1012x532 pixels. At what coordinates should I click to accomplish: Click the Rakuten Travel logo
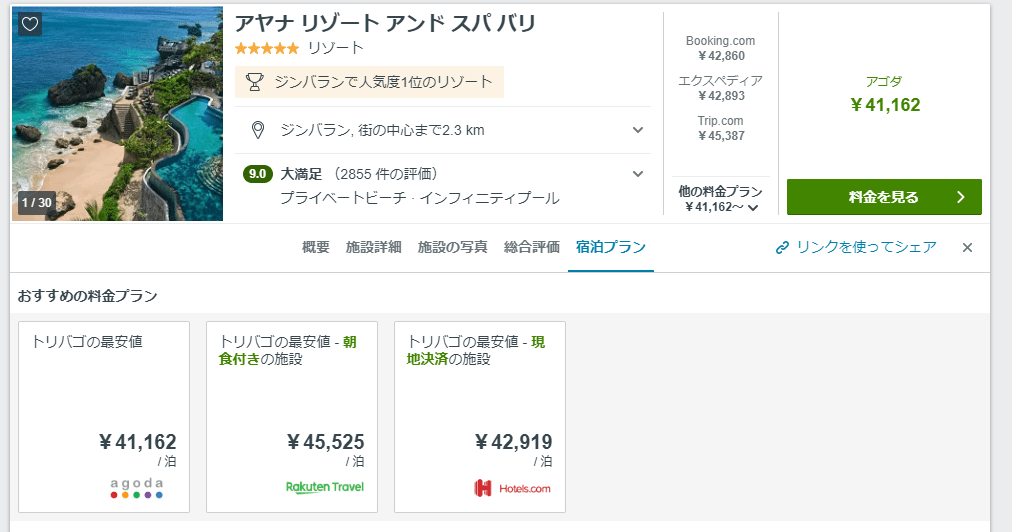click(325, 487)
